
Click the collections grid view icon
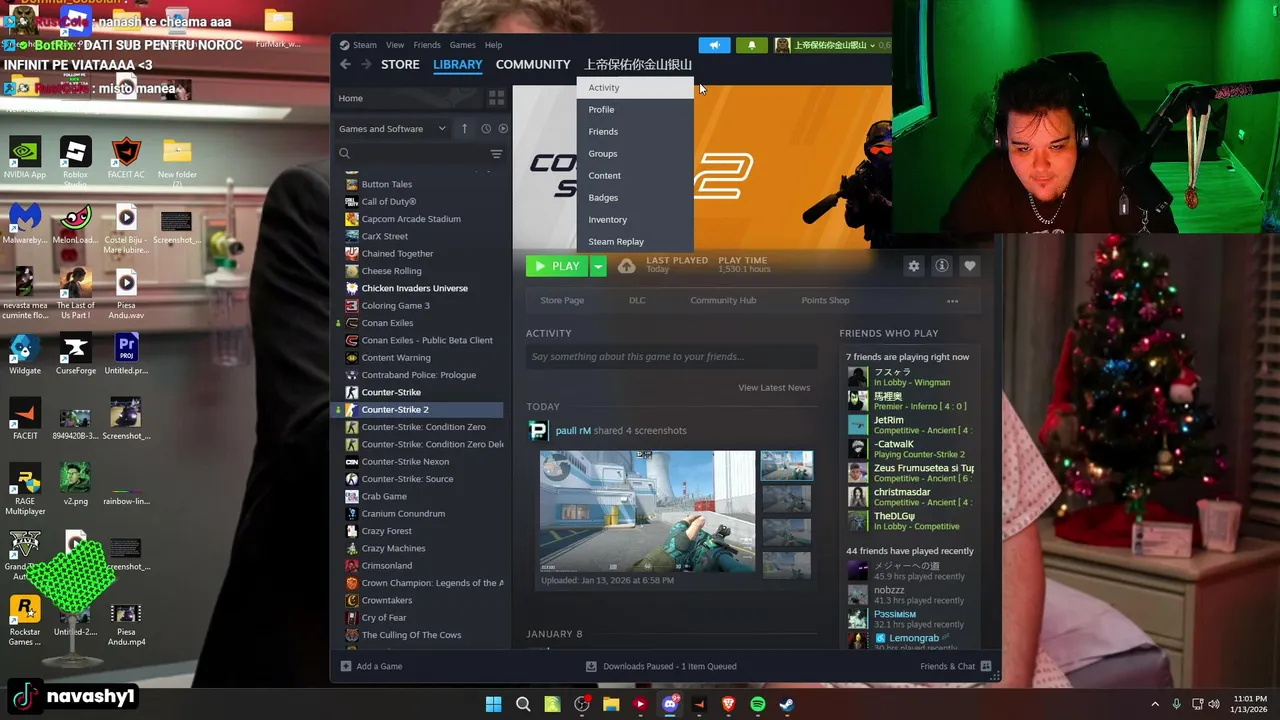[x=496, y=98]
